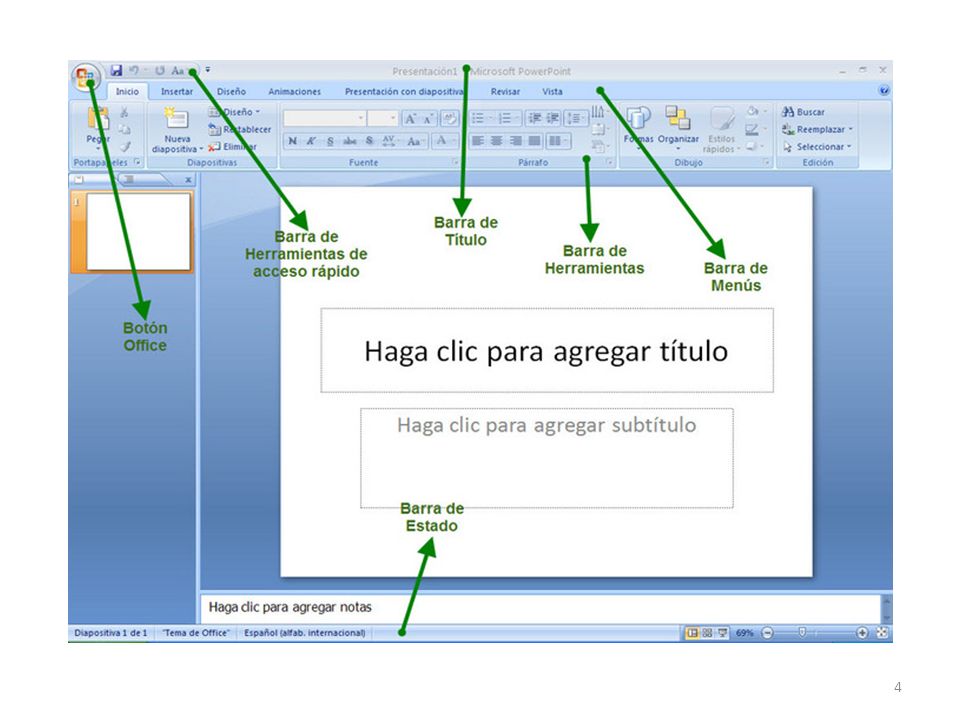
Task: Click the Nueva diapositiva icon
Action: coord(176,119)
